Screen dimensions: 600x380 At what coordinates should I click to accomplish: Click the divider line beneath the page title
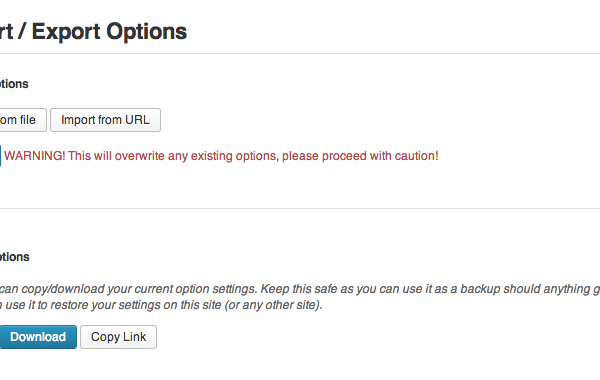(x=300, y=54)
